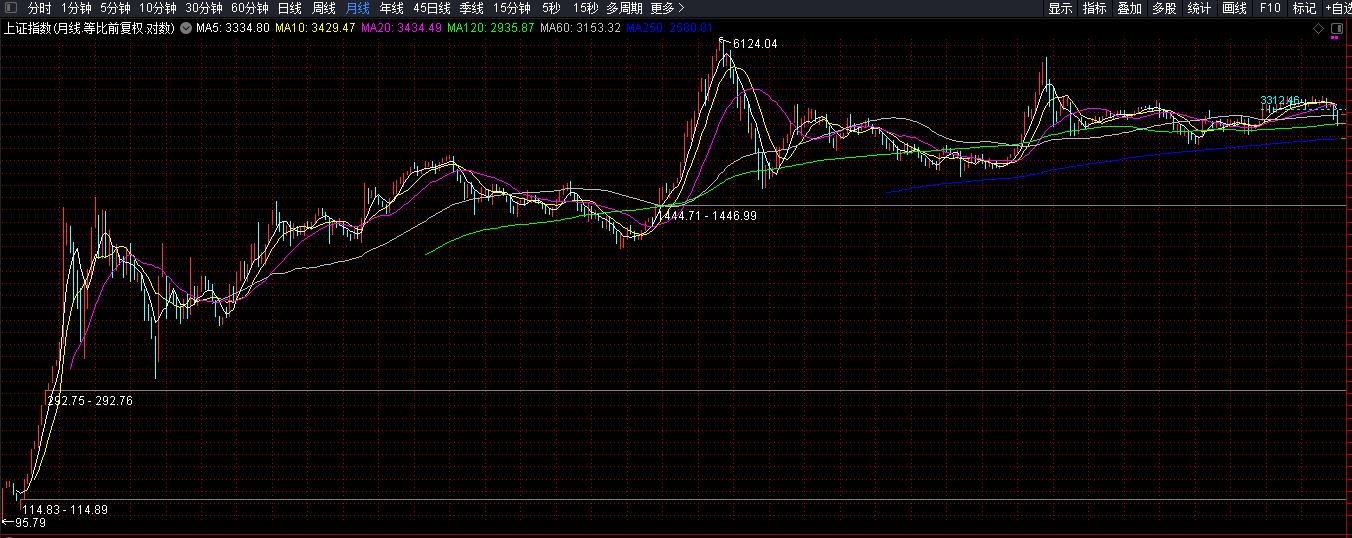Open F10 company information
The height and width of the screenshot is (538, 1352).
click(x=1270, y=8)
